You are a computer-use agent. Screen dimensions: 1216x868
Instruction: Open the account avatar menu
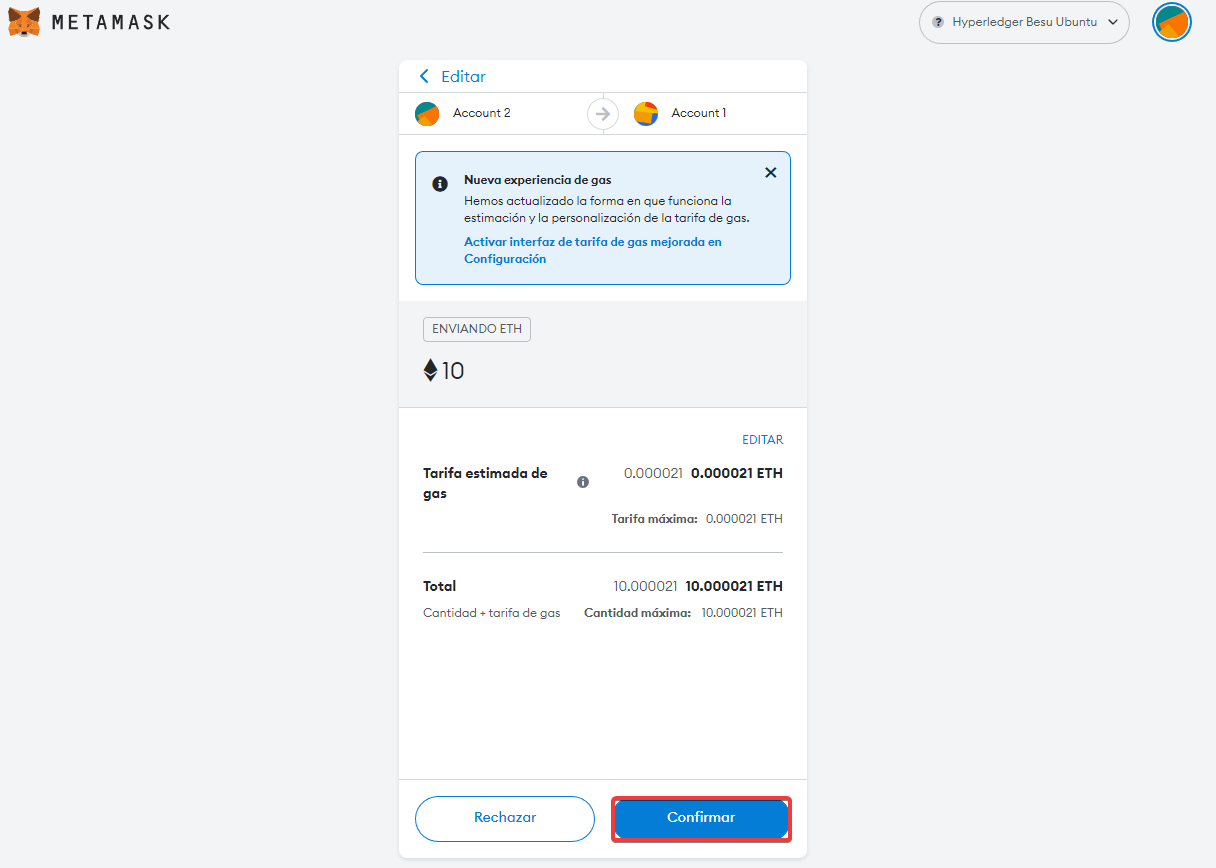(x=1172, y=22)
